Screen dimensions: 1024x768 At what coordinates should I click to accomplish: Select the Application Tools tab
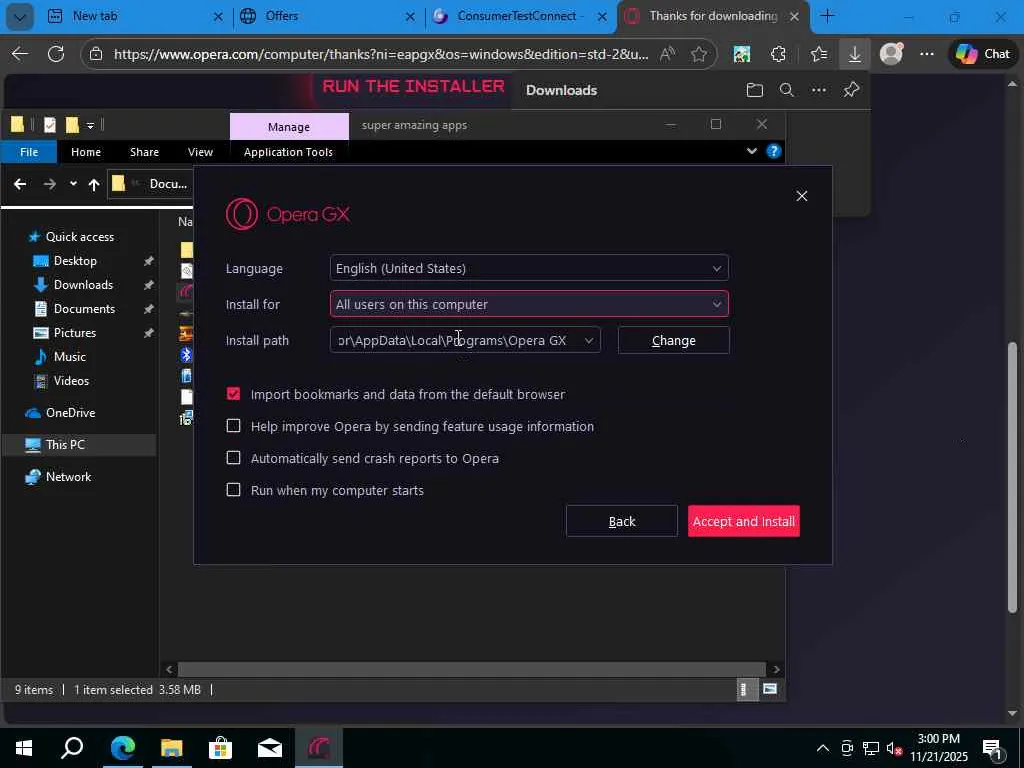coord(288,152)
